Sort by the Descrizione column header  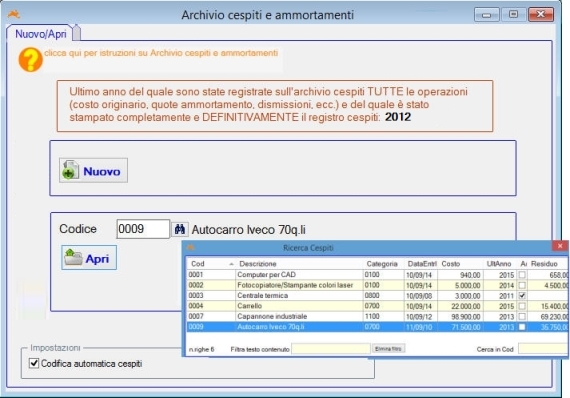tap(299, 264)
